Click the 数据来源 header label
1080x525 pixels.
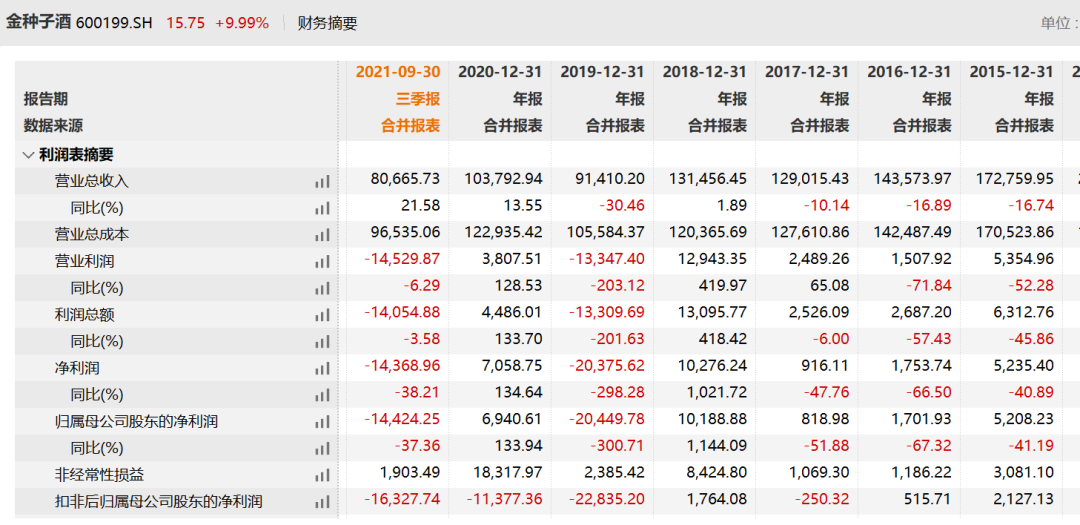(x=53, y=126)
